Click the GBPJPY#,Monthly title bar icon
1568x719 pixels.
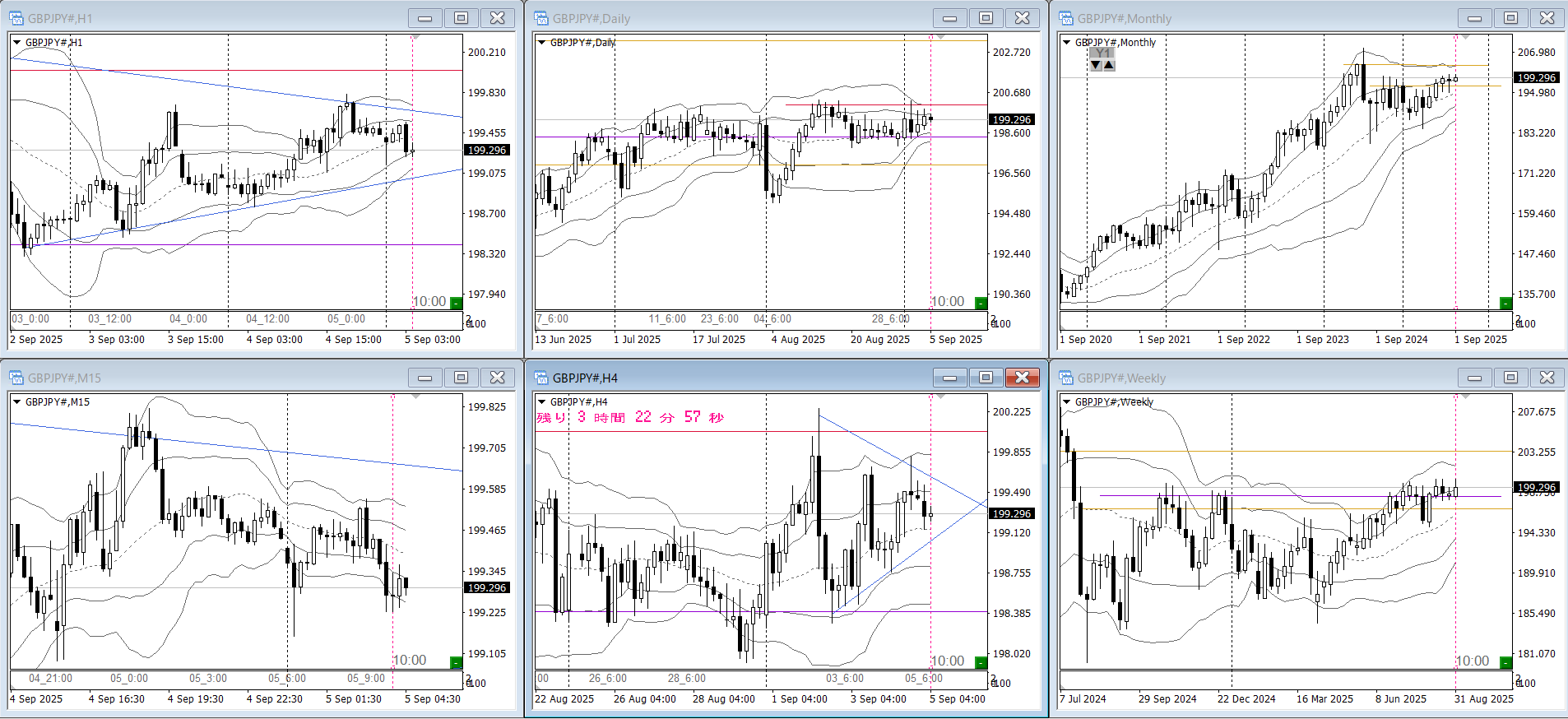tap(1066, 18)
